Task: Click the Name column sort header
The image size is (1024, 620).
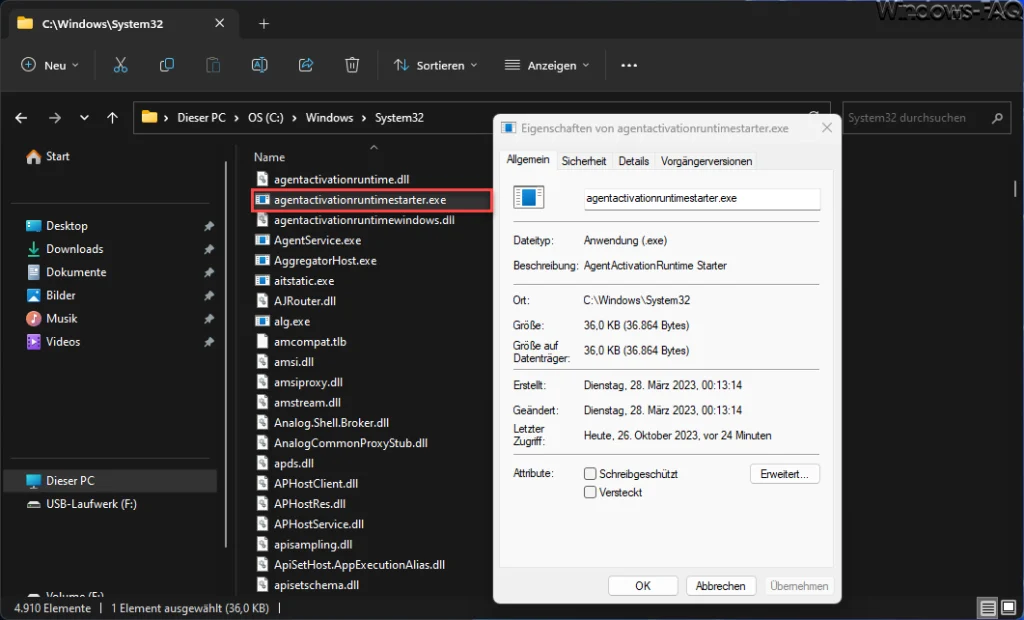Action: click(269, 157)
